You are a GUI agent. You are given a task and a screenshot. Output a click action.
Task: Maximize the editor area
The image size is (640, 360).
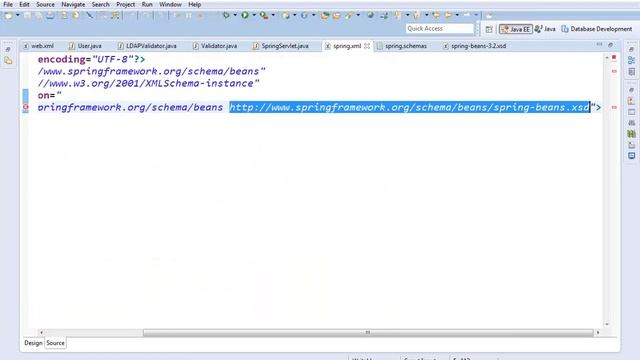[611, 44]
